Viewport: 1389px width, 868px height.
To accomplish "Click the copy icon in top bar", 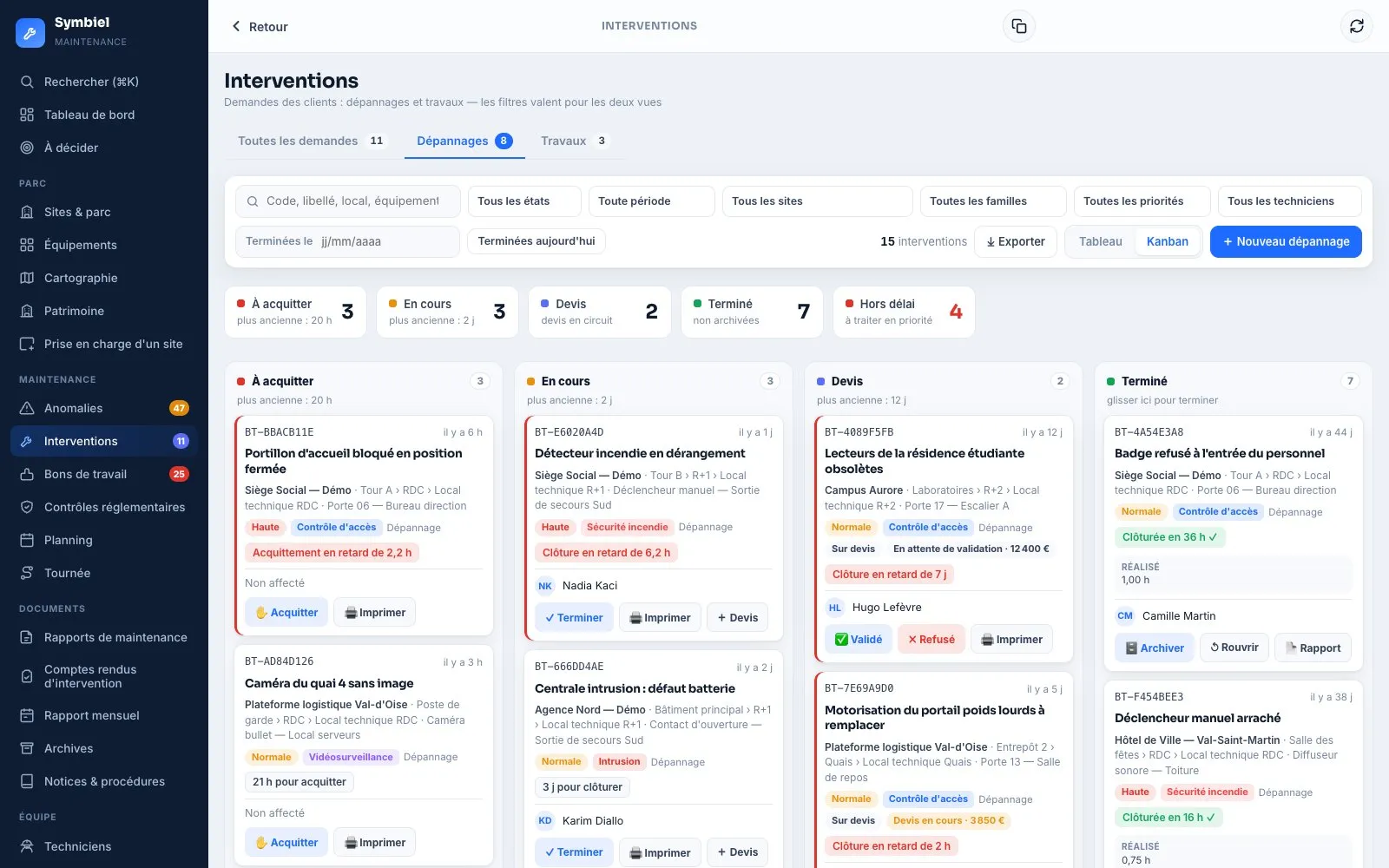I will click(x=1019, y=26).
